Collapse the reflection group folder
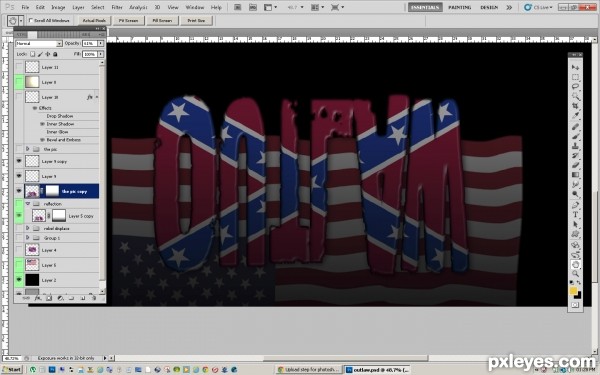600x375 pixels. pos(28,204)
